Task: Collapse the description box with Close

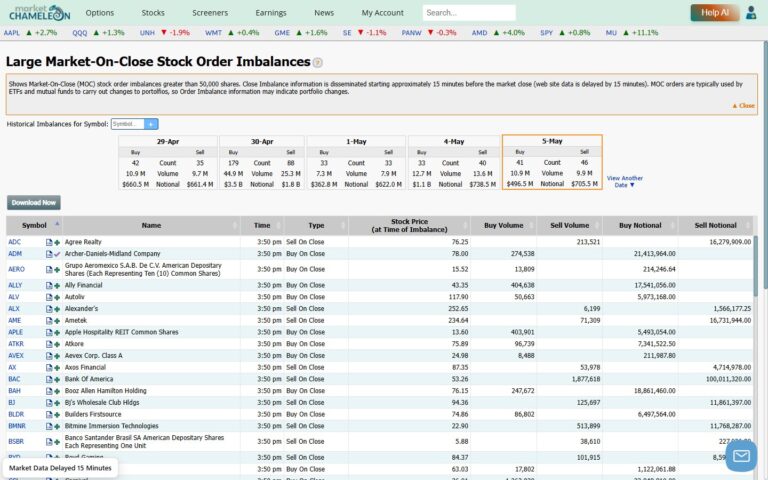Action: [x=743, y=106]
